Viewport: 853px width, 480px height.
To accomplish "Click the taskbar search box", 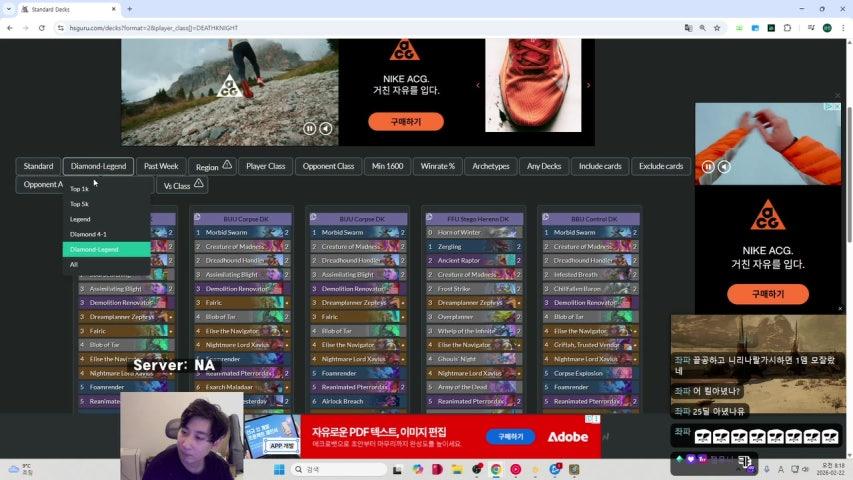I will click(338, 469).
